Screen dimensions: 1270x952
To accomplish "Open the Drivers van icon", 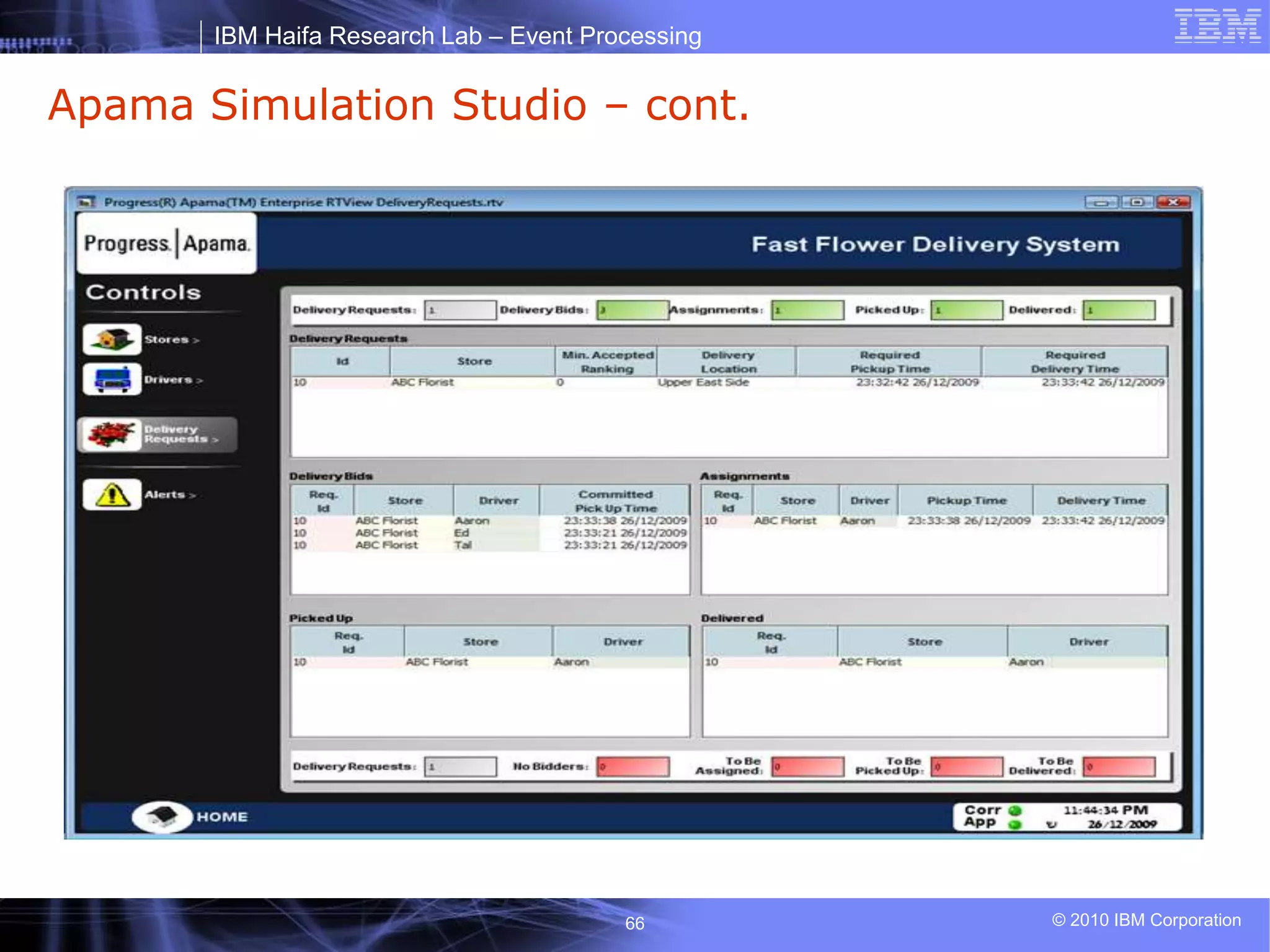I will coord(112,380).
